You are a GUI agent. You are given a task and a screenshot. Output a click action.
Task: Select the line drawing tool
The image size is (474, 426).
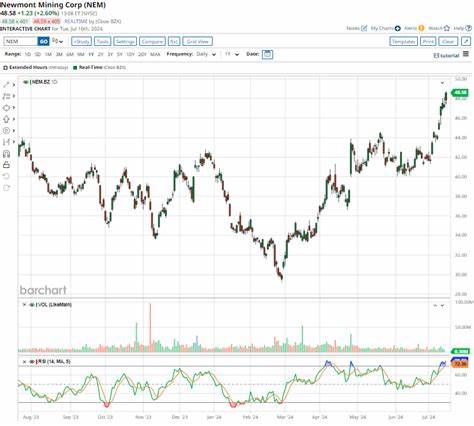(6, 85)
